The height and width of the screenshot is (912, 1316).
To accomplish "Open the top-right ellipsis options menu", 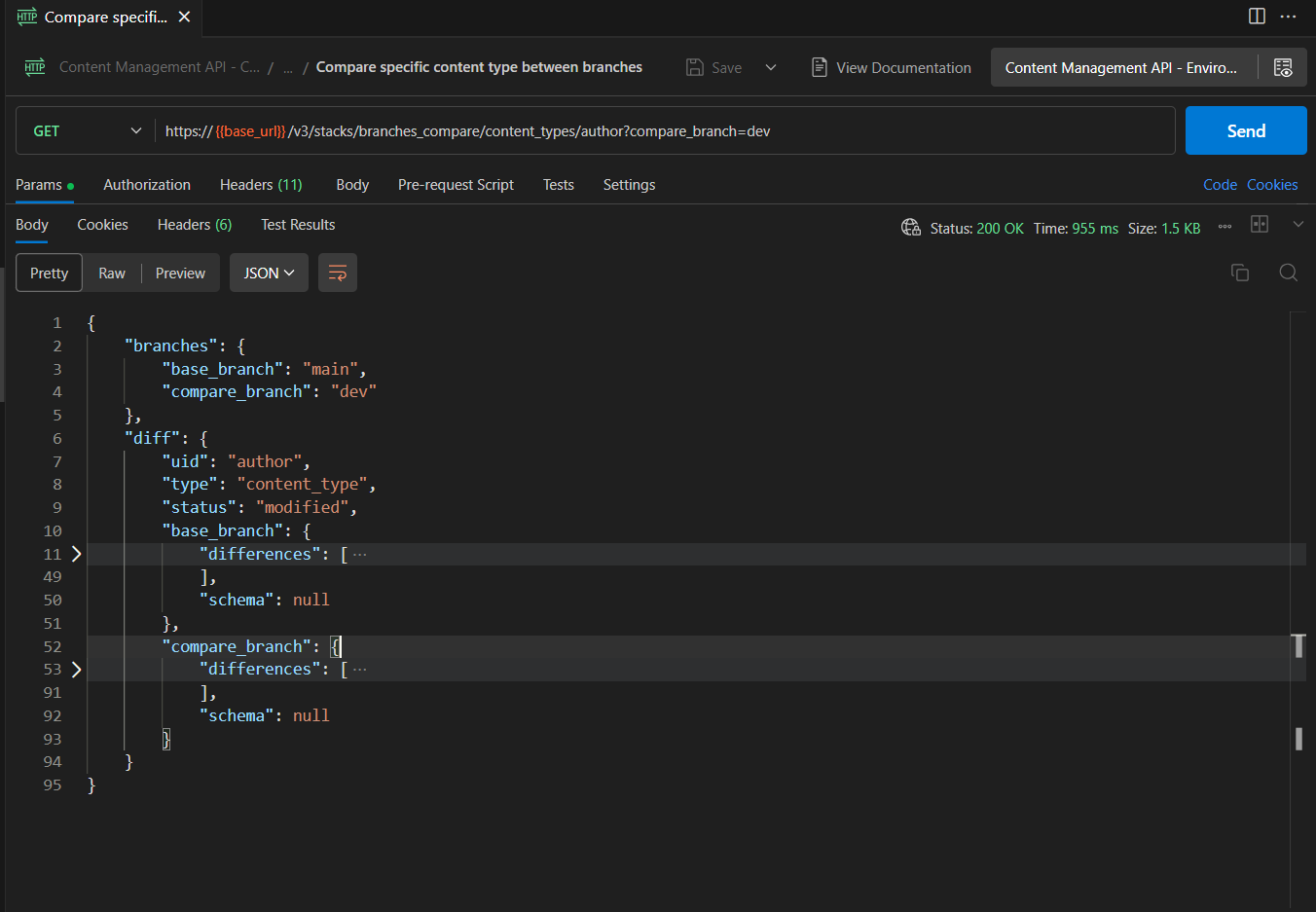I will pyautogui.click(x=1288, y=17).
